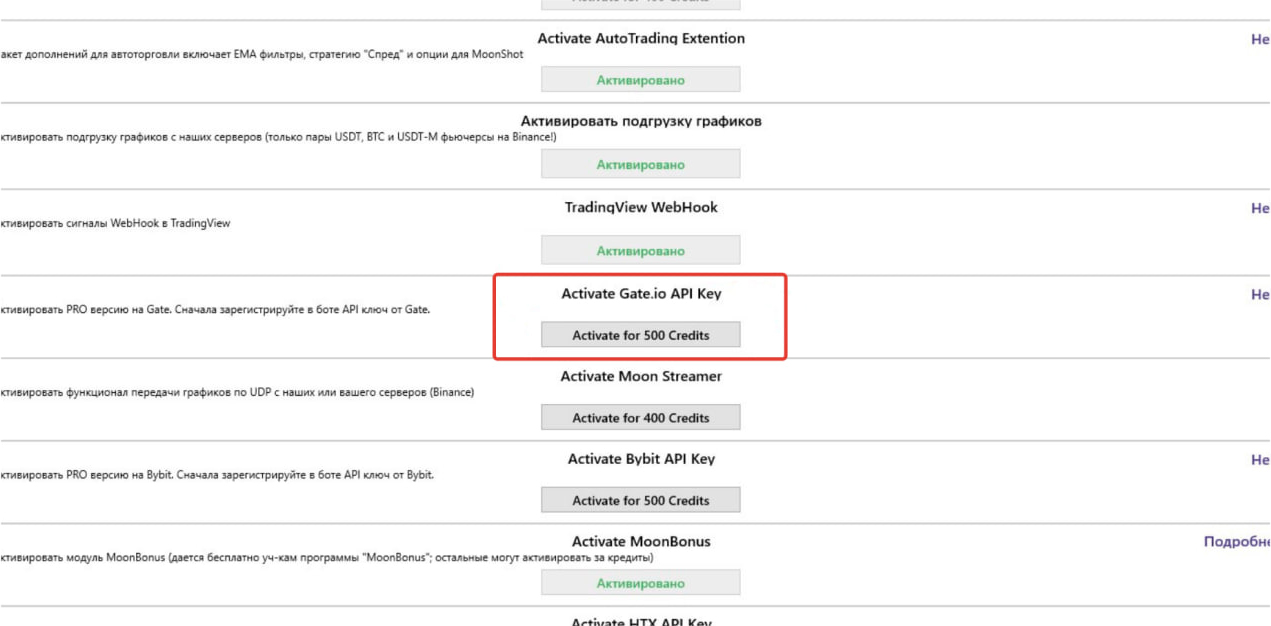Click Activate for 500 Credits under Bybit API Key
Screen dimensions: 1271x626
point(641,500)
